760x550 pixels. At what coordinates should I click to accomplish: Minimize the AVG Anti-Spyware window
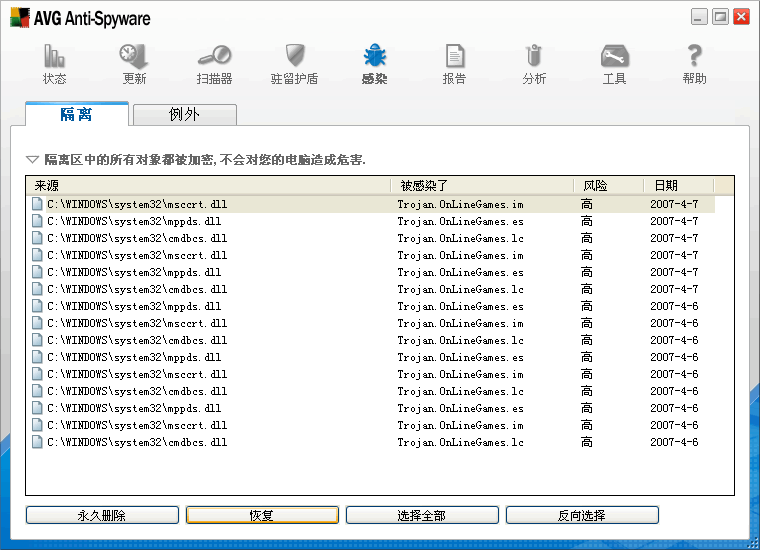click(699, 17)
